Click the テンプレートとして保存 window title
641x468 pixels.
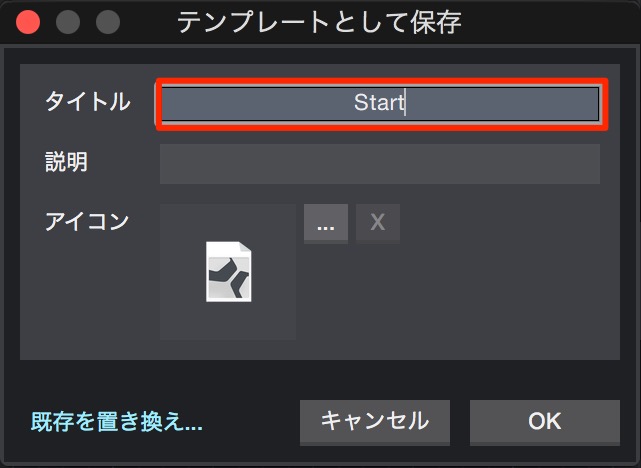(319, 22)
